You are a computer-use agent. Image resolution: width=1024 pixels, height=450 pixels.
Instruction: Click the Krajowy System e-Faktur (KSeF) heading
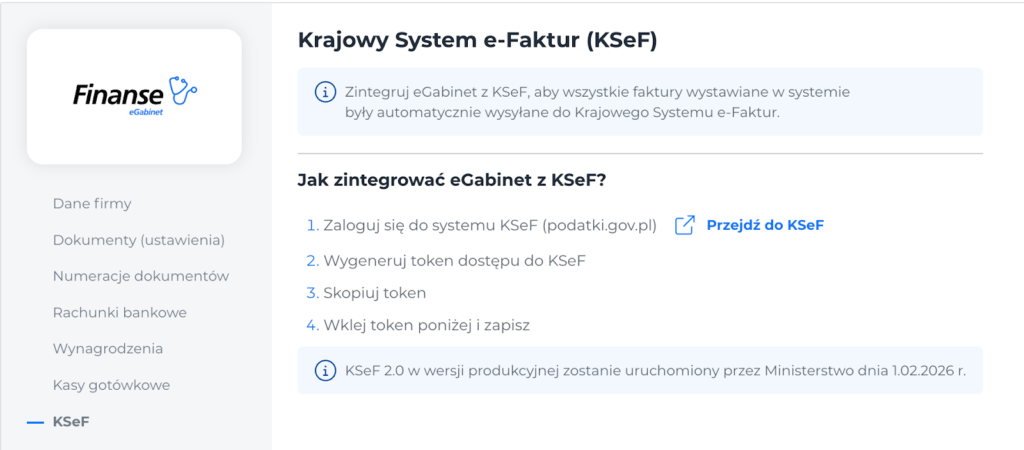click(x=478, y=40)
